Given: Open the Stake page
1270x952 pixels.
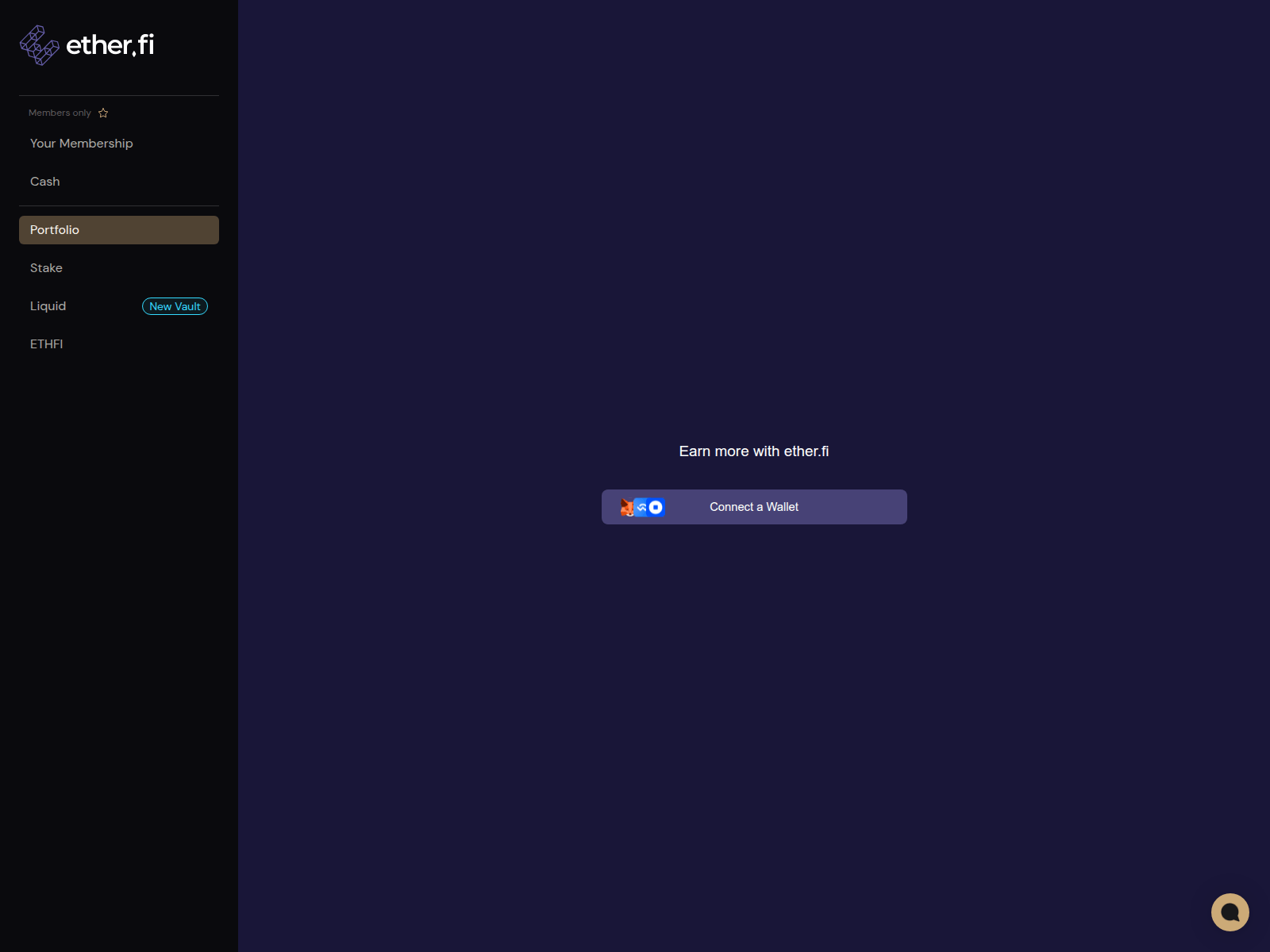Looking at the screenshot, I should pos(119,268).
